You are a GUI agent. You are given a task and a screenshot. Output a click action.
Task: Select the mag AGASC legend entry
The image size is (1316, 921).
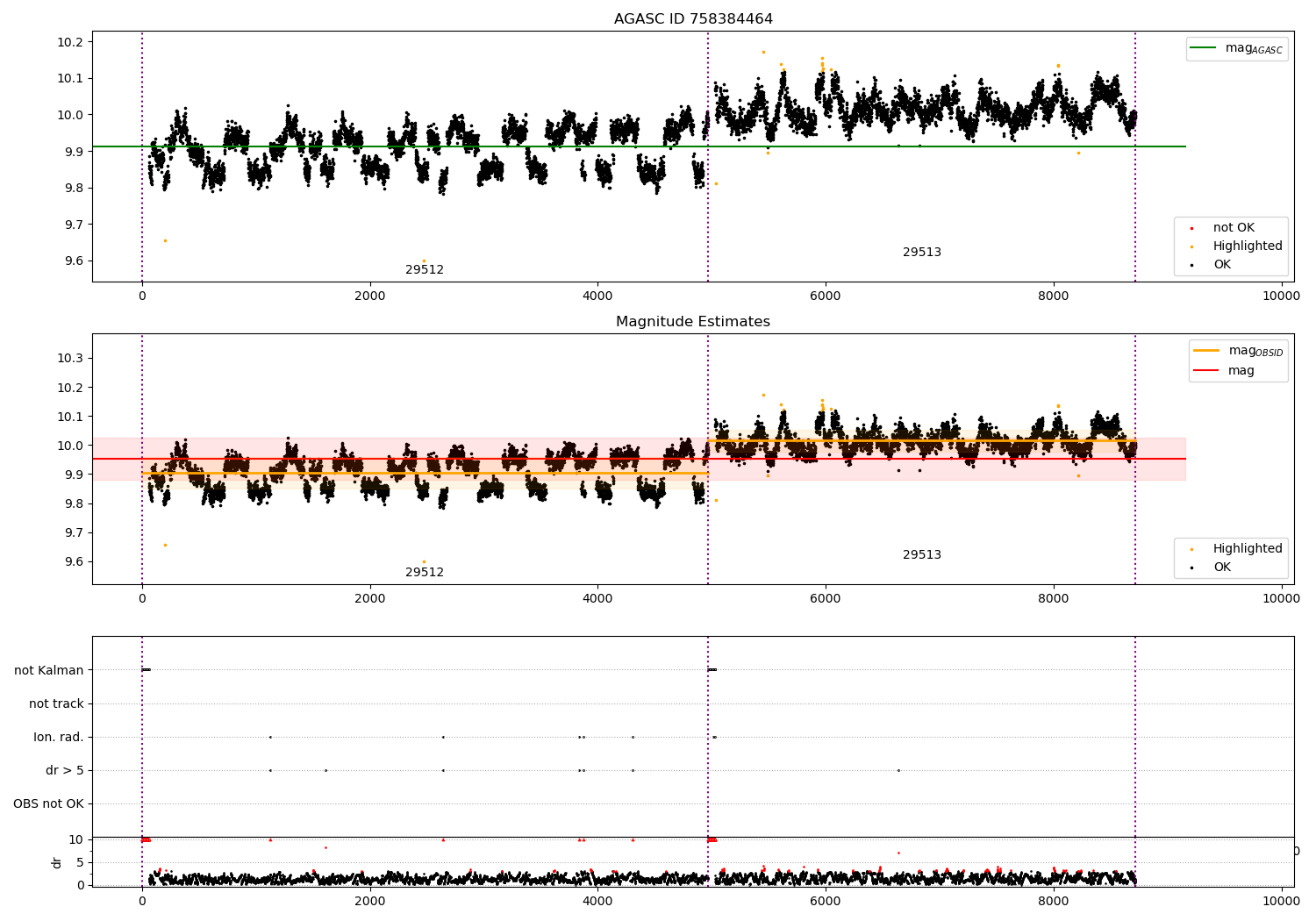coord(1238,49)
